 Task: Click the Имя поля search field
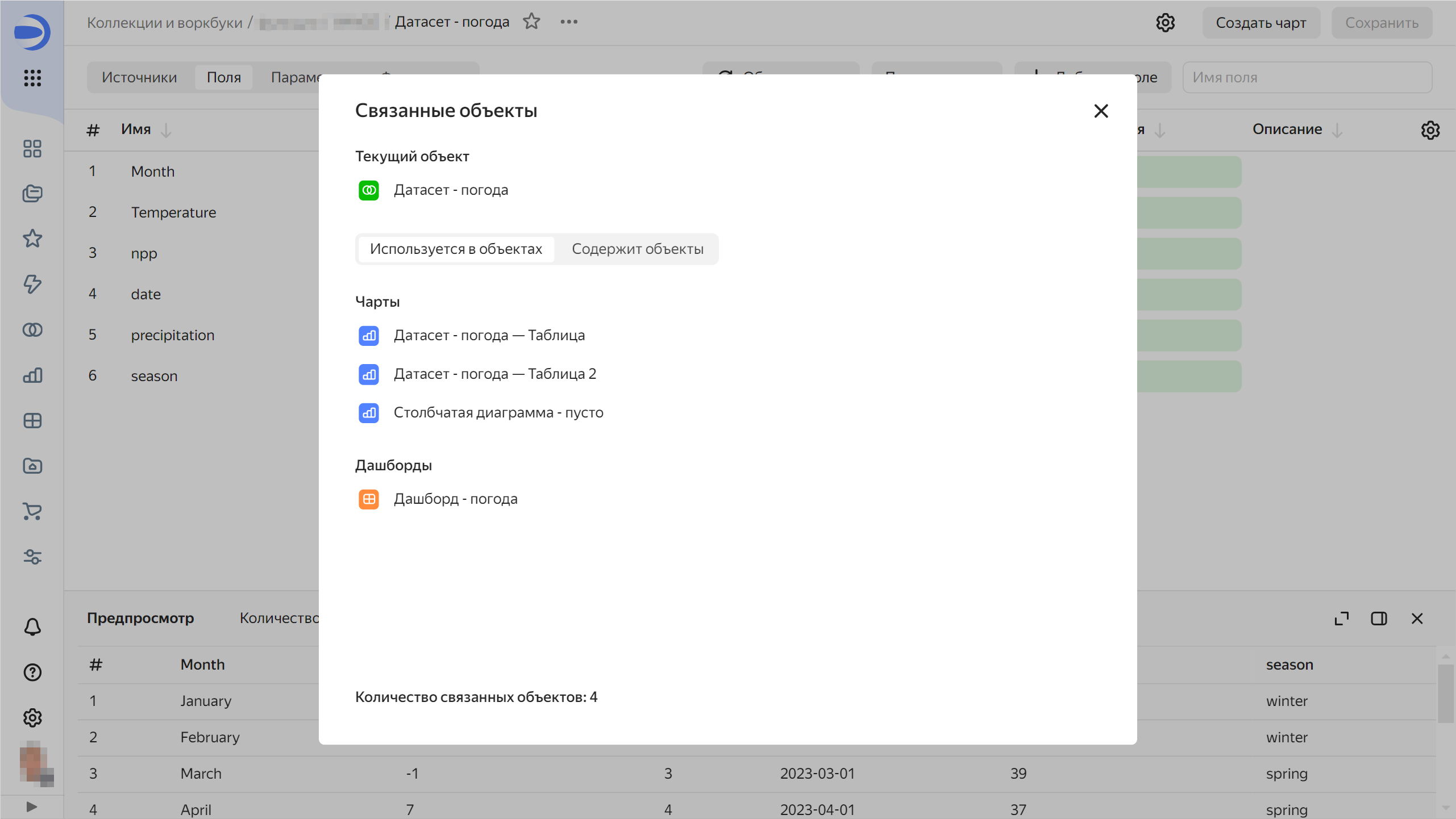click(1307, 77)
